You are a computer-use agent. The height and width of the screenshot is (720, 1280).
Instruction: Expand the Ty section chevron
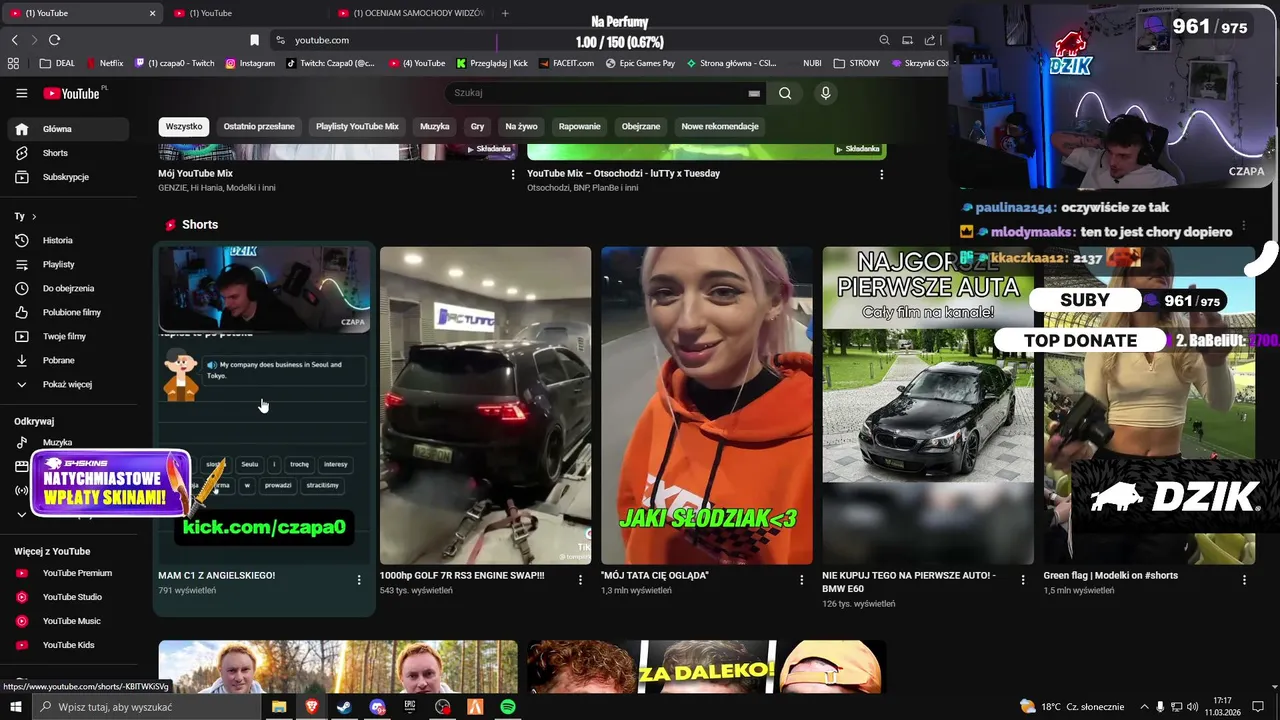click(x=34, y=216)
